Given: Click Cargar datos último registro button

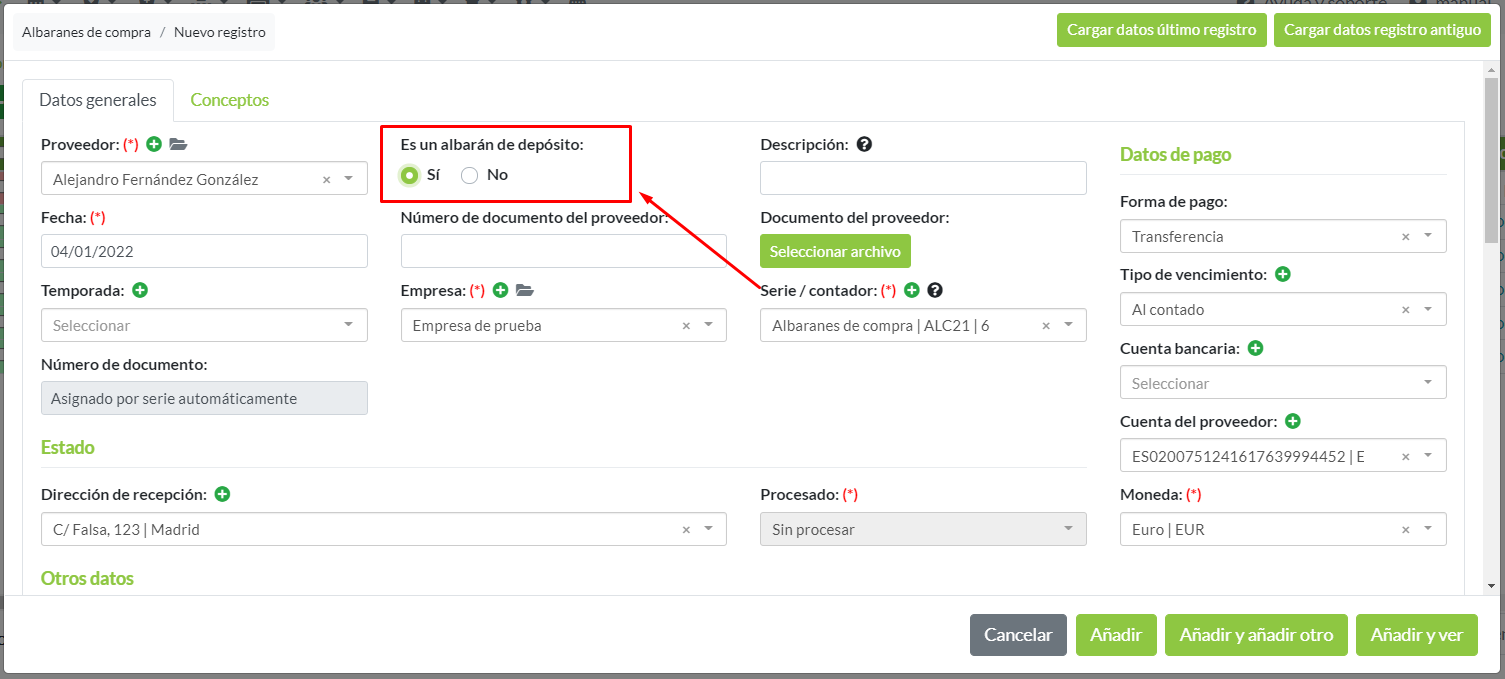Looking at the screenshot, I should 1161,30.
